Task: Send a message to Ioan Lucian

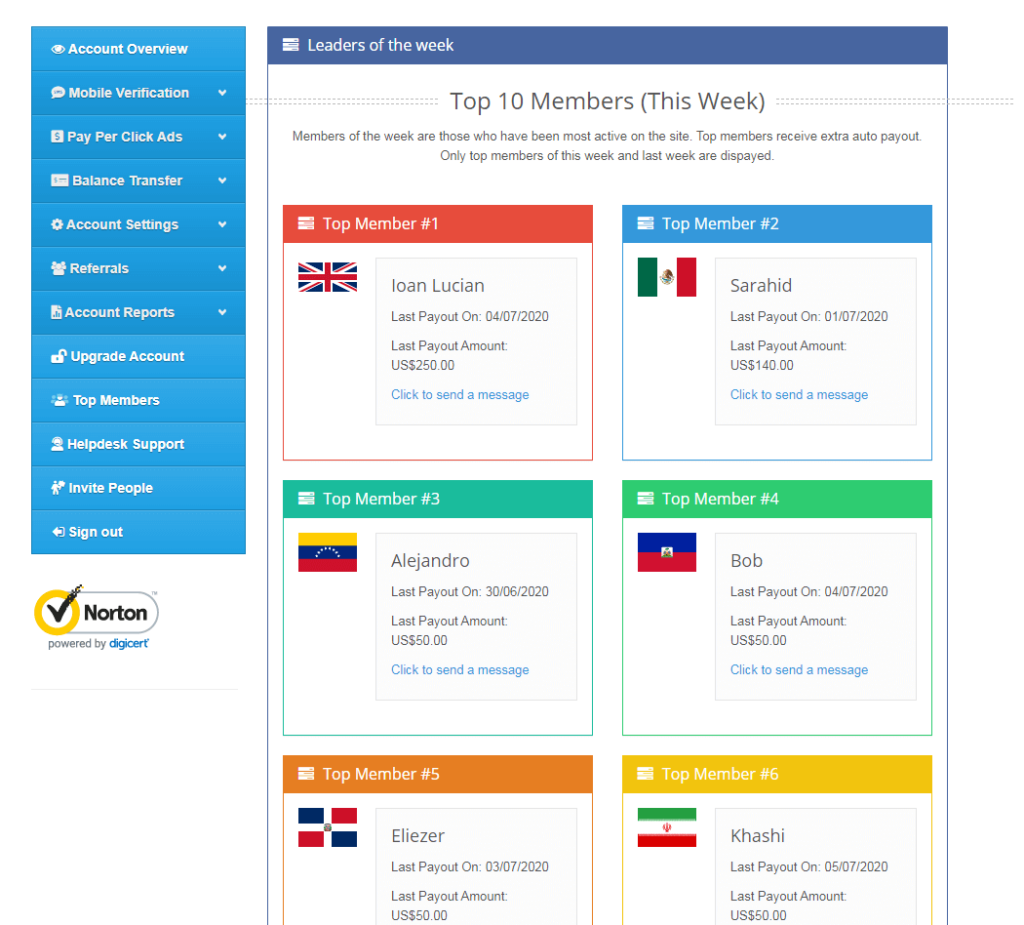Action: tap(460, 395)
